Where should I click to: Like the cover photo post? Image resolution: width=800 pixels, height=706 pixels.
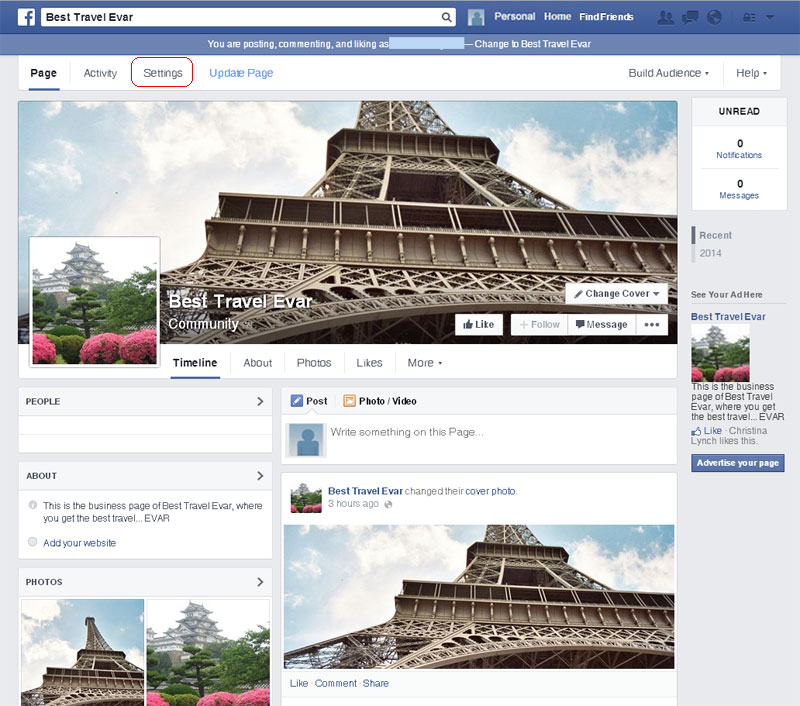[x=299, y=683]
